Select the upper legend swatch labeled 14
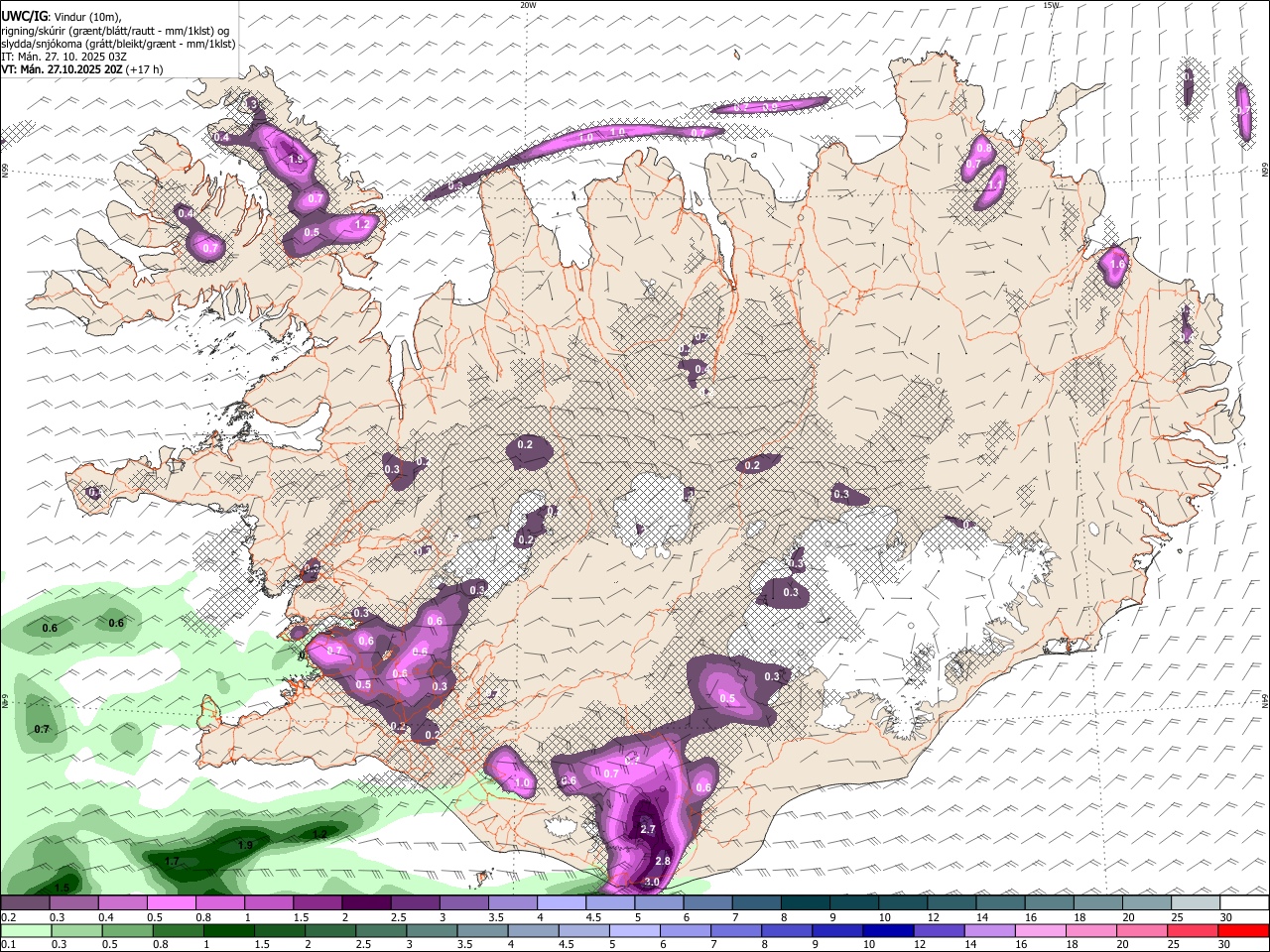The height and width of the screenshot is (952, 1270). (1000, 903)
